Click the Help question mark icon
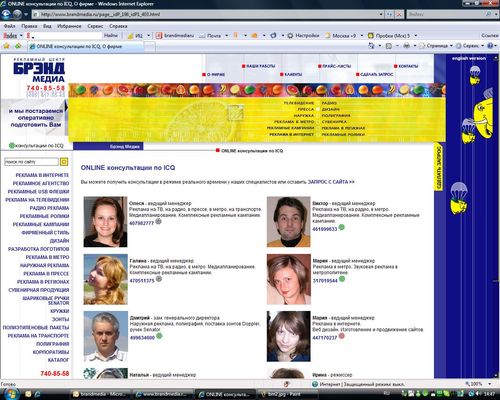The height and width of the screenshot is (400, 500). [490, 46]
